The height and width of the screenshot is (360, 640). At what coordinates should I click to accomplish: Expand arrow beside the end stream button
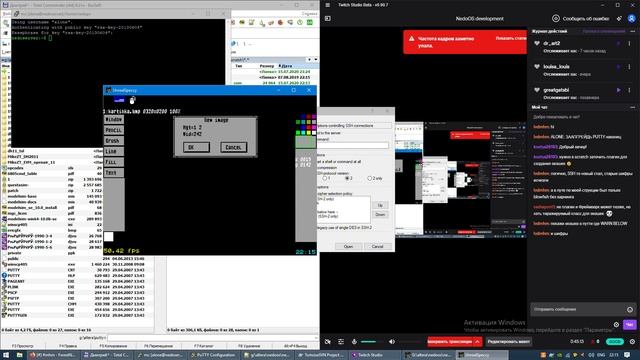point(477,342)
